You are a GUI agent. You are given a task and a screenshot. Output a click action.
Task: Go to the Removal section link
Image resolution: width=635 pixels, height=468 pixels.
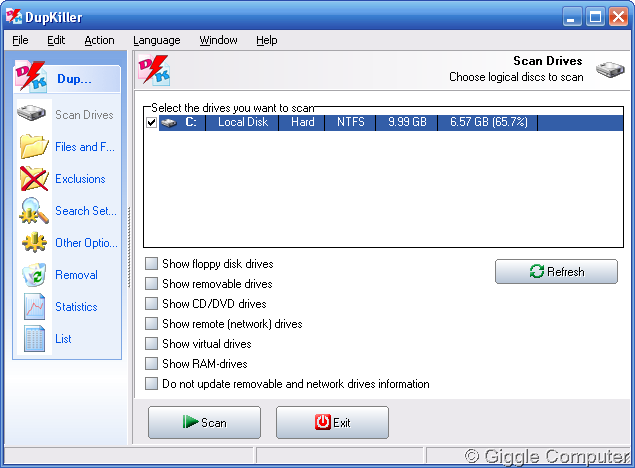tap(77, 274)
